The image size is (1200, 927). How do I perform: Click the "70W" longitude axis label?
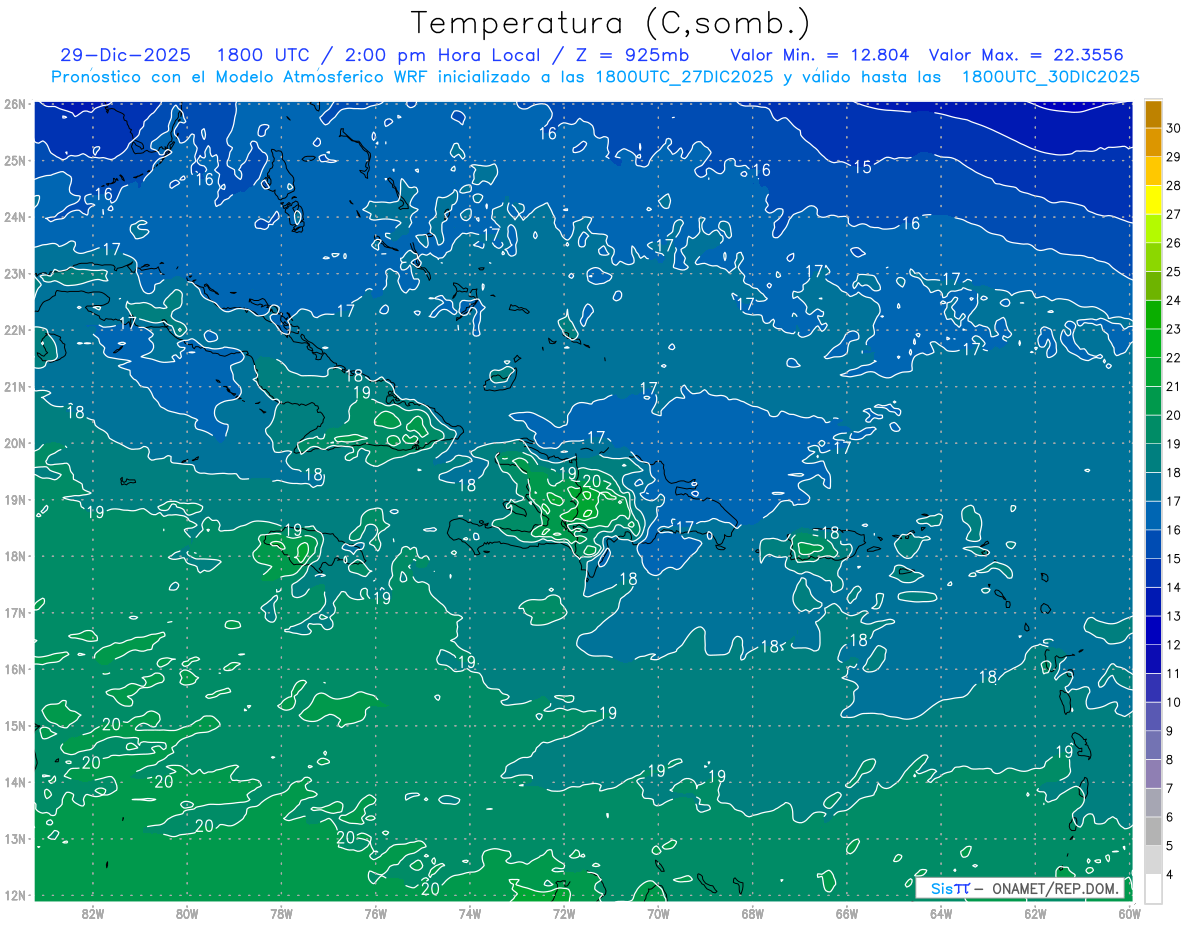[x=658, y=913]
